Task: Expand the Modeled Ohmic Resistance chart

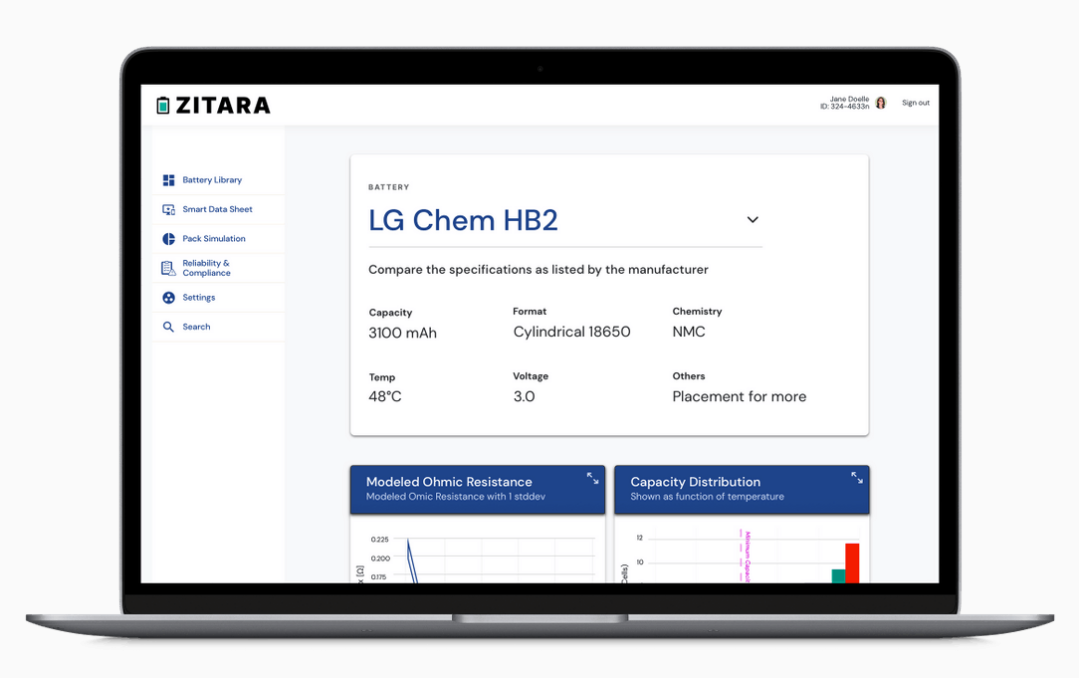Action: 592,478
